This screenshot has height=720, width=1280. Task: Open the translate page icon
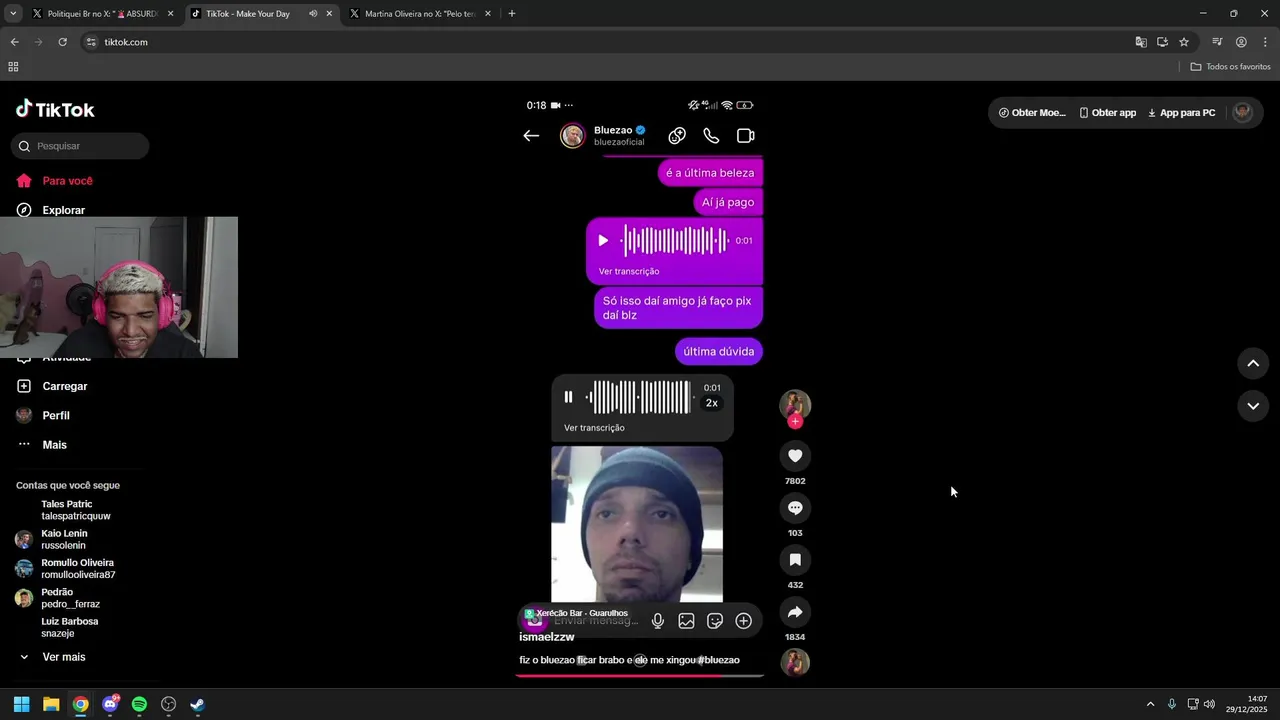click(1141, 42)
